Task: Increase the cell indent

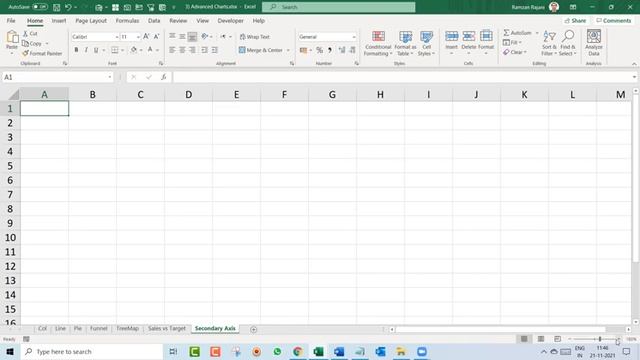Action: tap(214, 50)
